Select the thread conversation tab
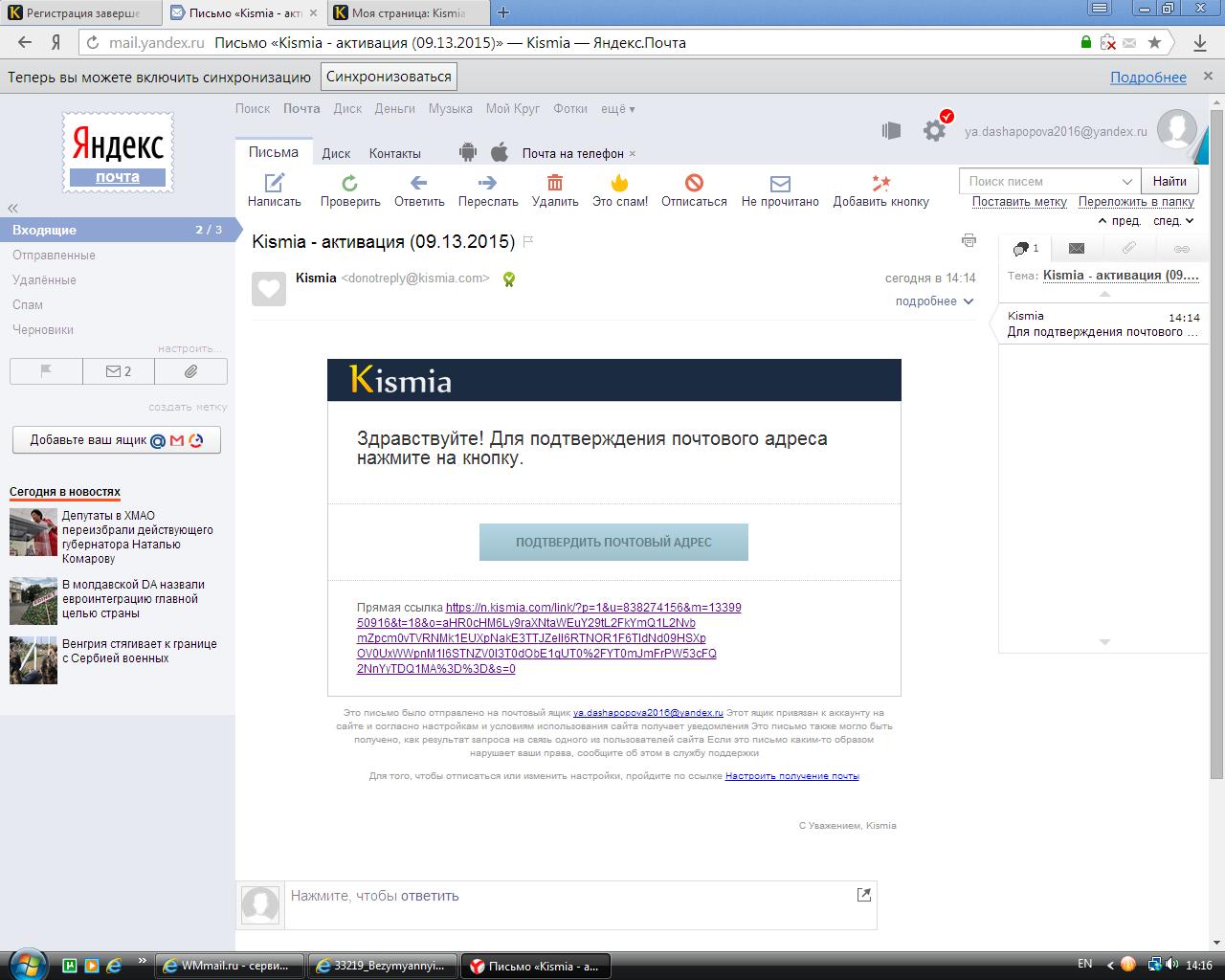 tap(1025, 249)
